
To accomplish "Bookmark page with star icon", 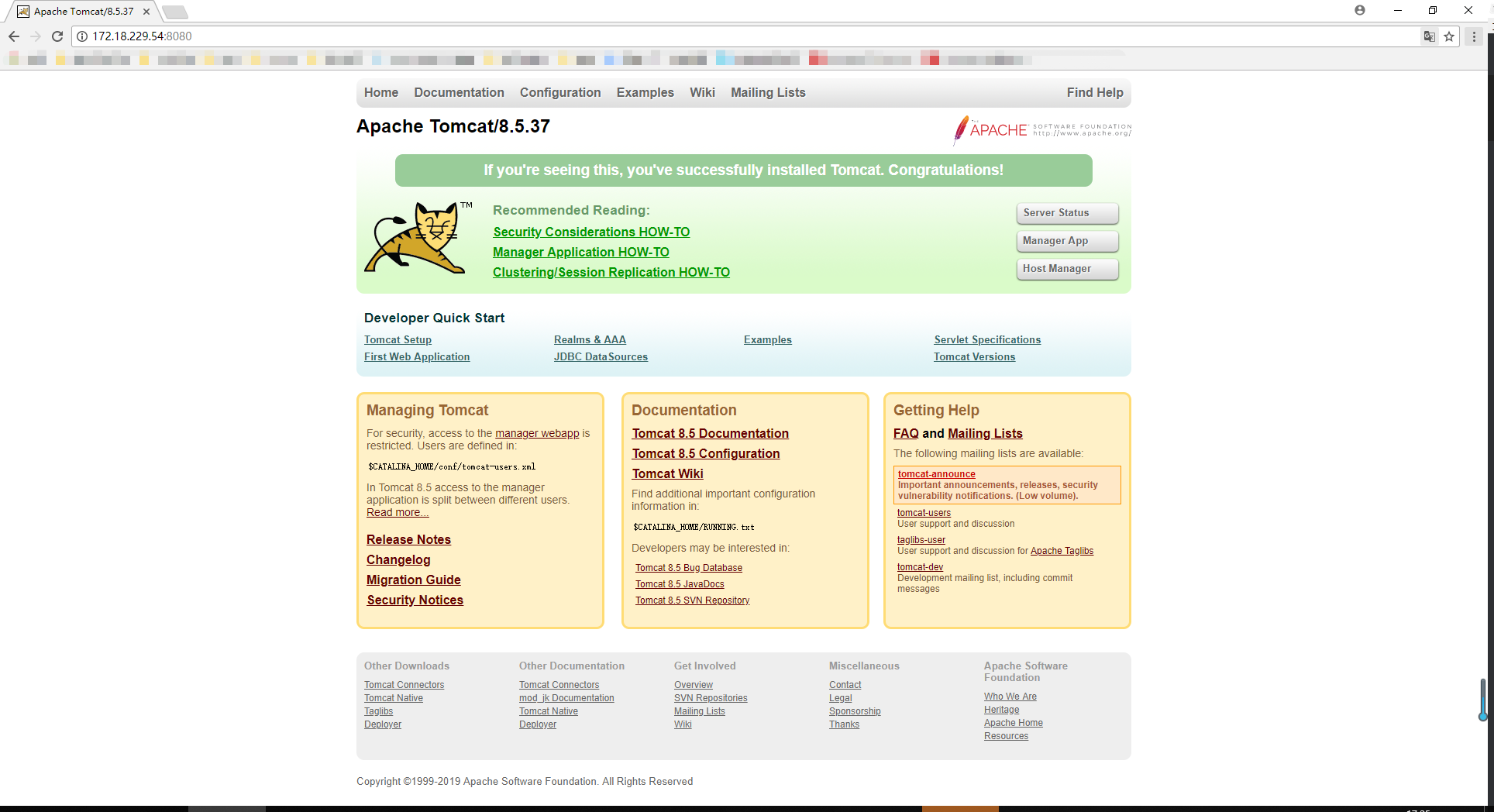I will [x=1449, y=36].
